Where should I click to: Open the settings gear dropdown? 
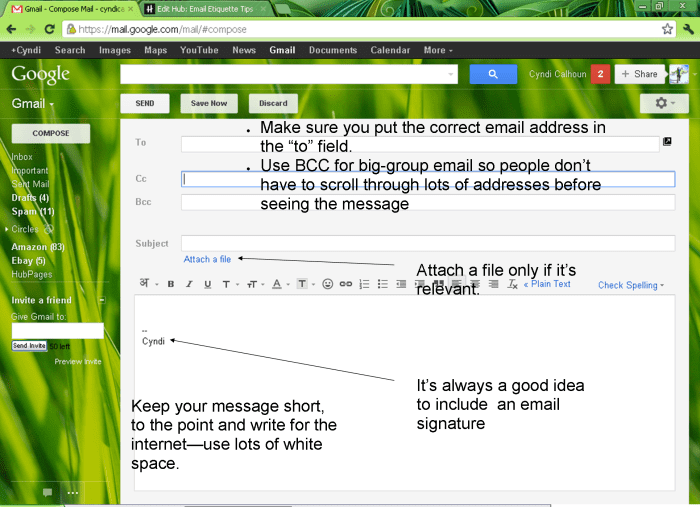(x=664, y=103)
